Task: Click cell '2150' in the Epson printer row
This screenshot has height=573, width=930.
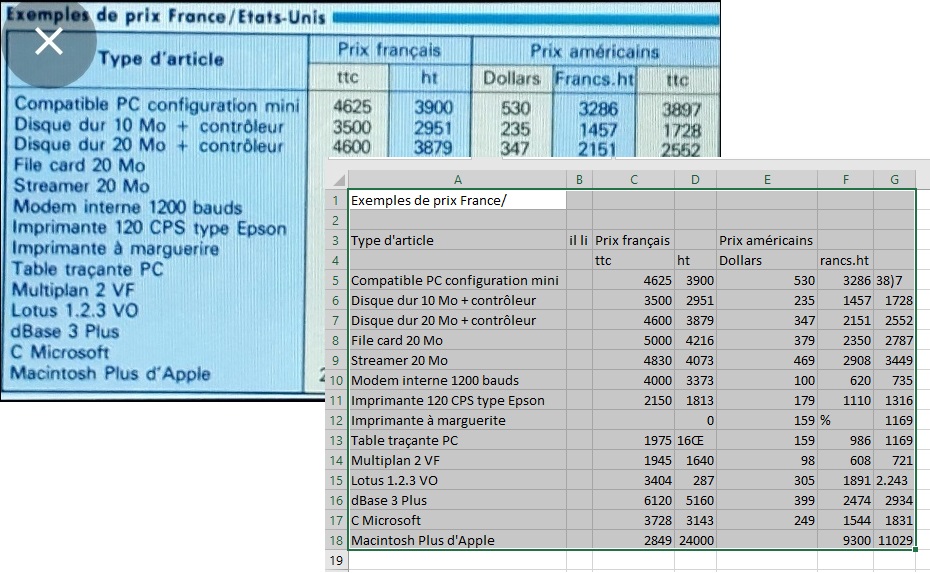Action: point(633,400)
